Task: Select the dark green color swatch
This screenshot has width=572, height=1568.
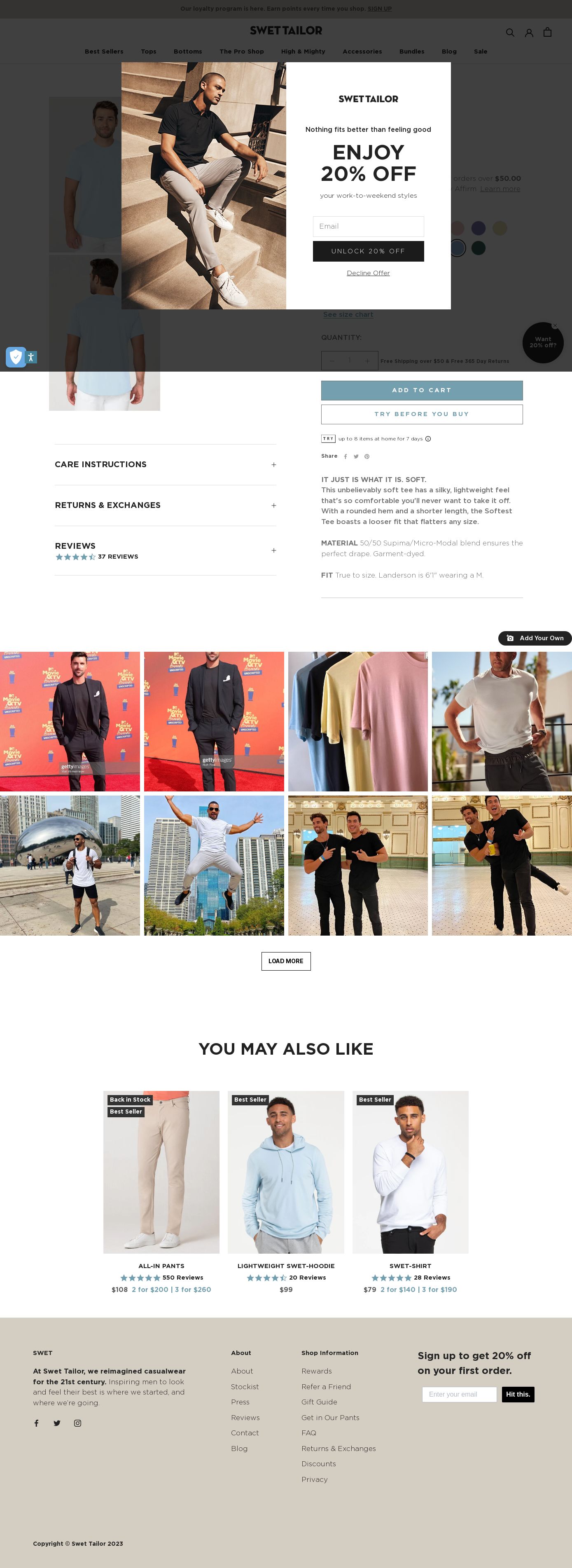Action: pos(478,248)
